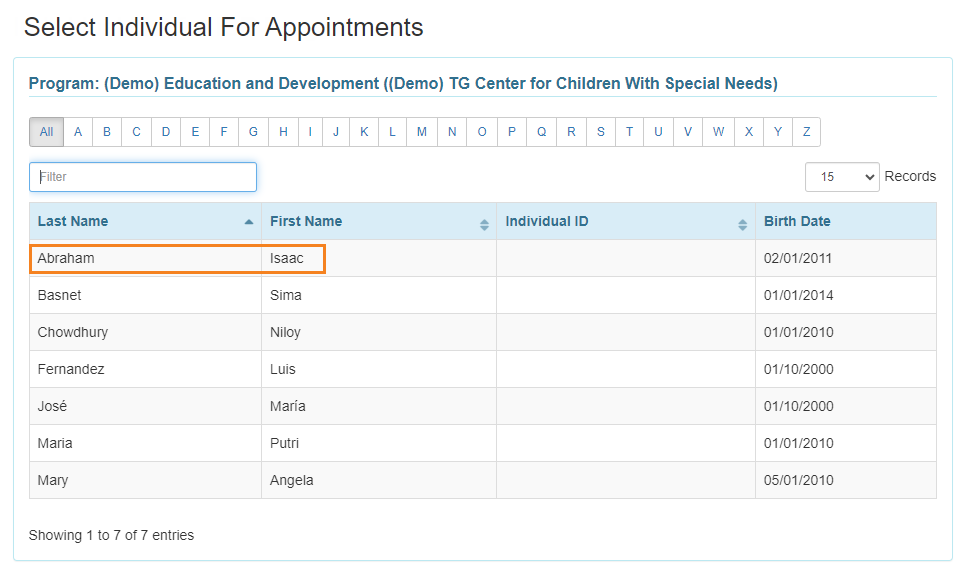Select the All letter filter

[x=47, y=132]
